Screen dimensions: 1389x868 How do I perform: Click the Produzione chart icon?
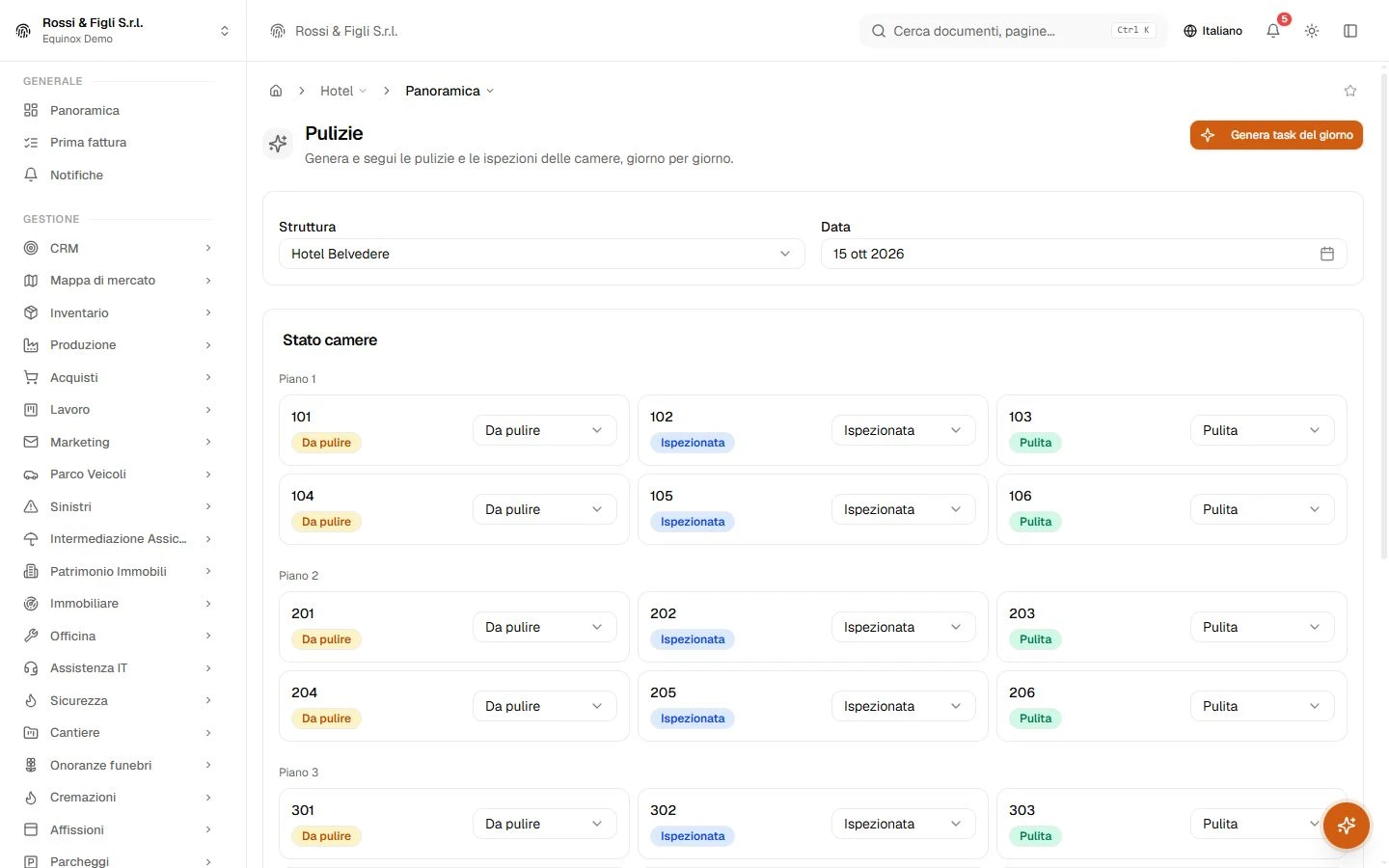coord(31,345)
